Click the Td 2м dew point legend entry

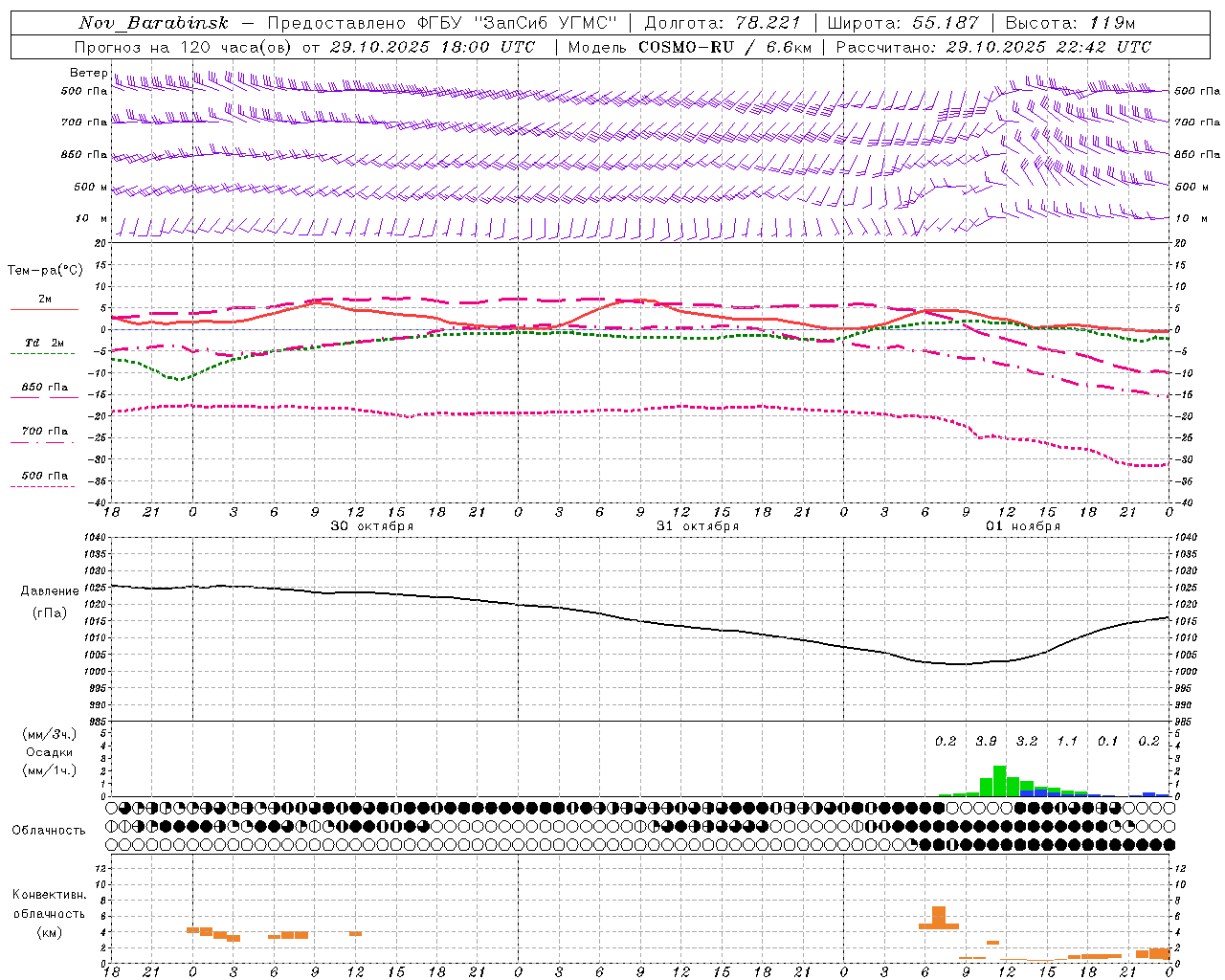click(x=45, y=343)
